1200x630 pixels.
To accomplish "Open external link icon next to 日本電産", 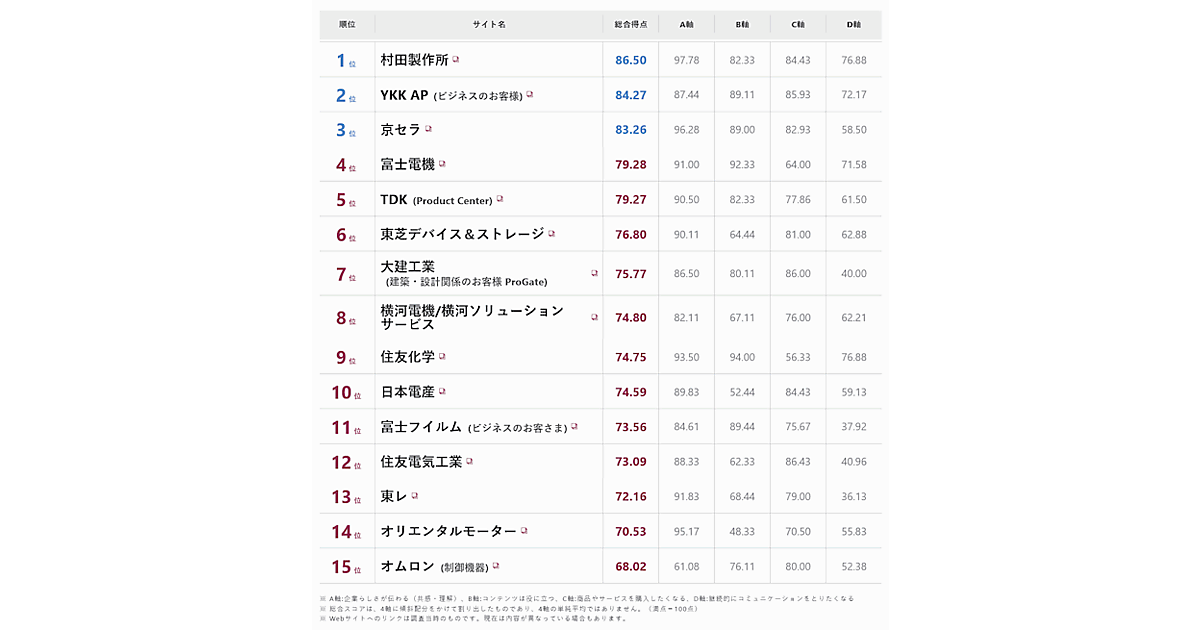I will point(442,392).
